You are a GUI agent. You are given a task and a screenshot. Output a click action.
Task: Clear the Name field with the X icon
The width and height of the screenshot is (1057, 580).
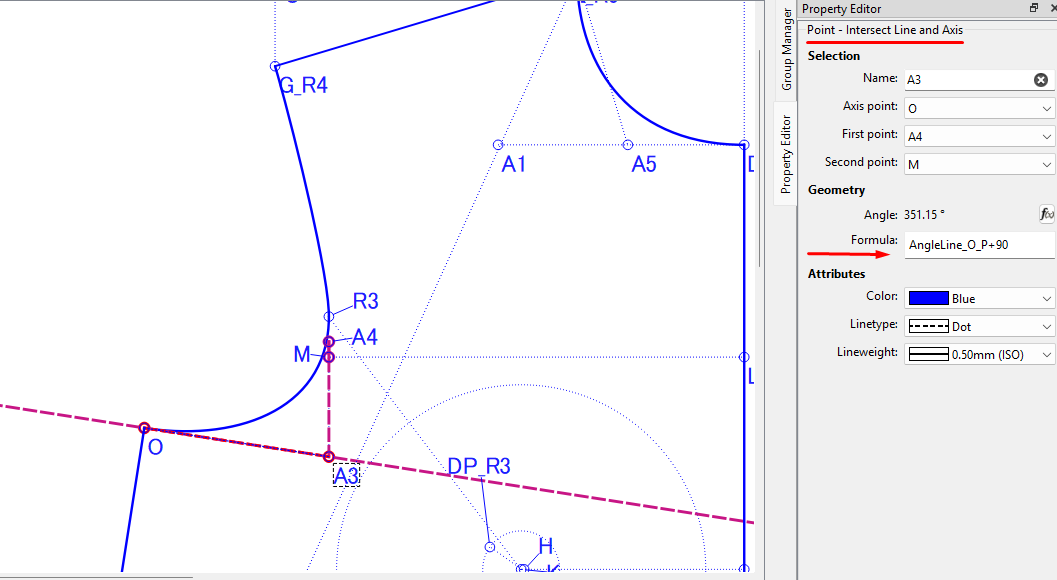point(1040,80)
